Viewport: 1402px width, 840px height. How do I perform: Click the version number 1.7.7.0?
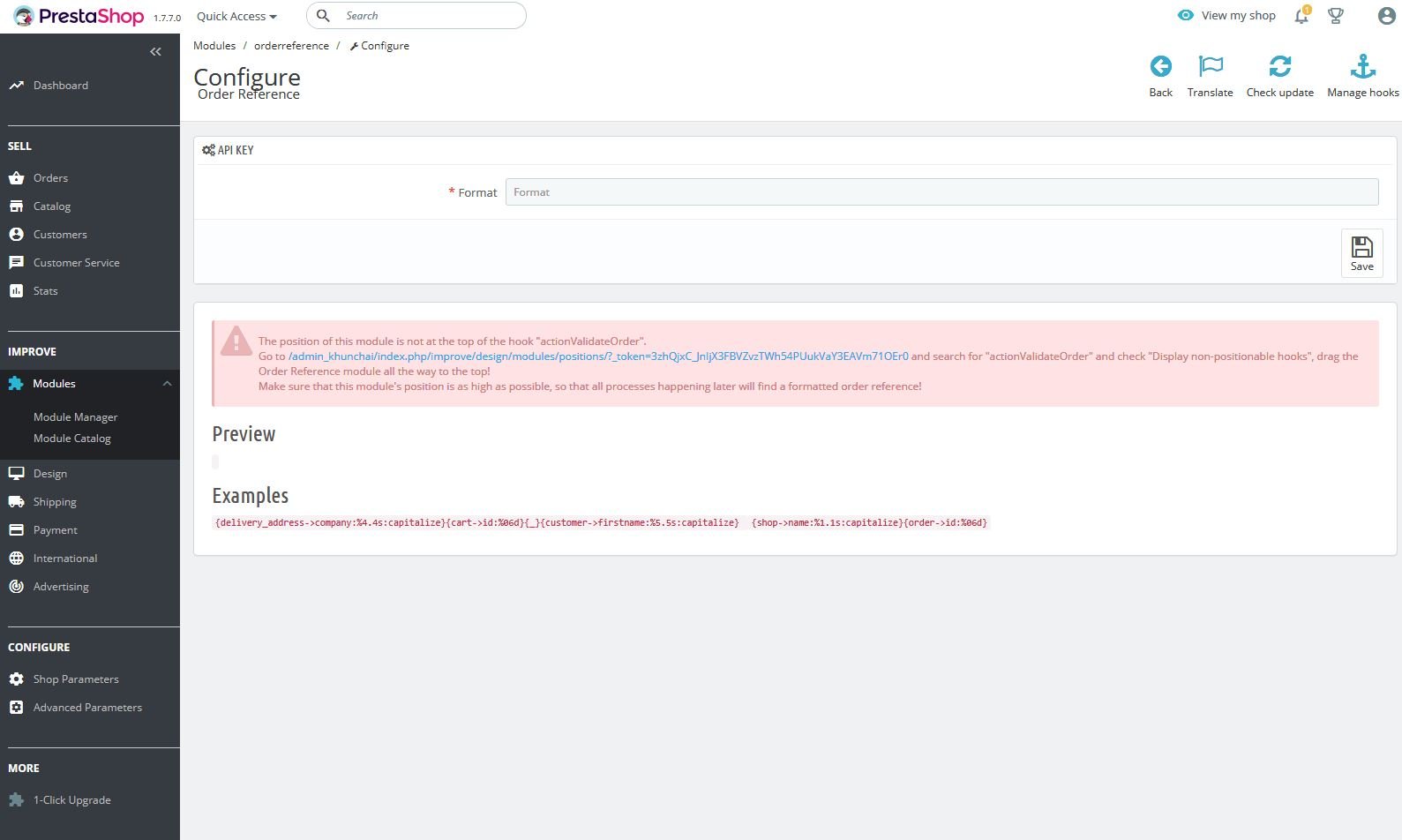[167, 18]
